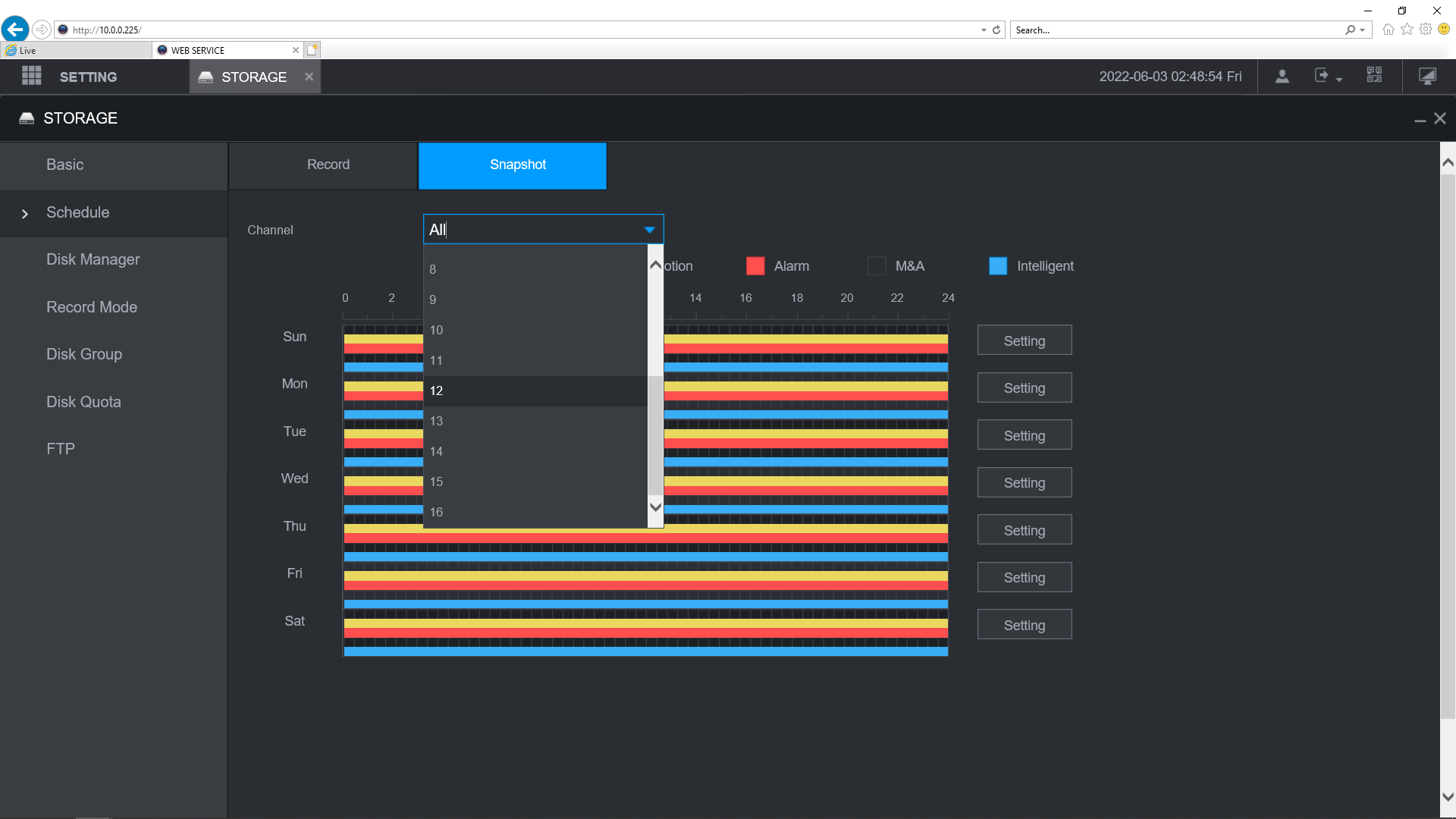Toggle the Intelligent blue checkbox

tap(998, 266)
